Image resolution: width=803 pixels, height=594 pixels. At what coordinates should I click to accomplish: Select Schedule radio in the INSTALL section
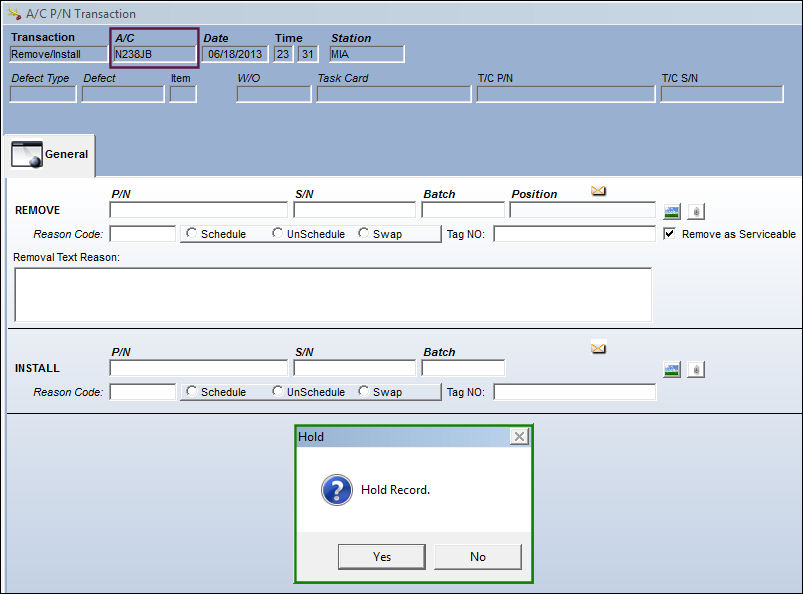coord(192,392)
